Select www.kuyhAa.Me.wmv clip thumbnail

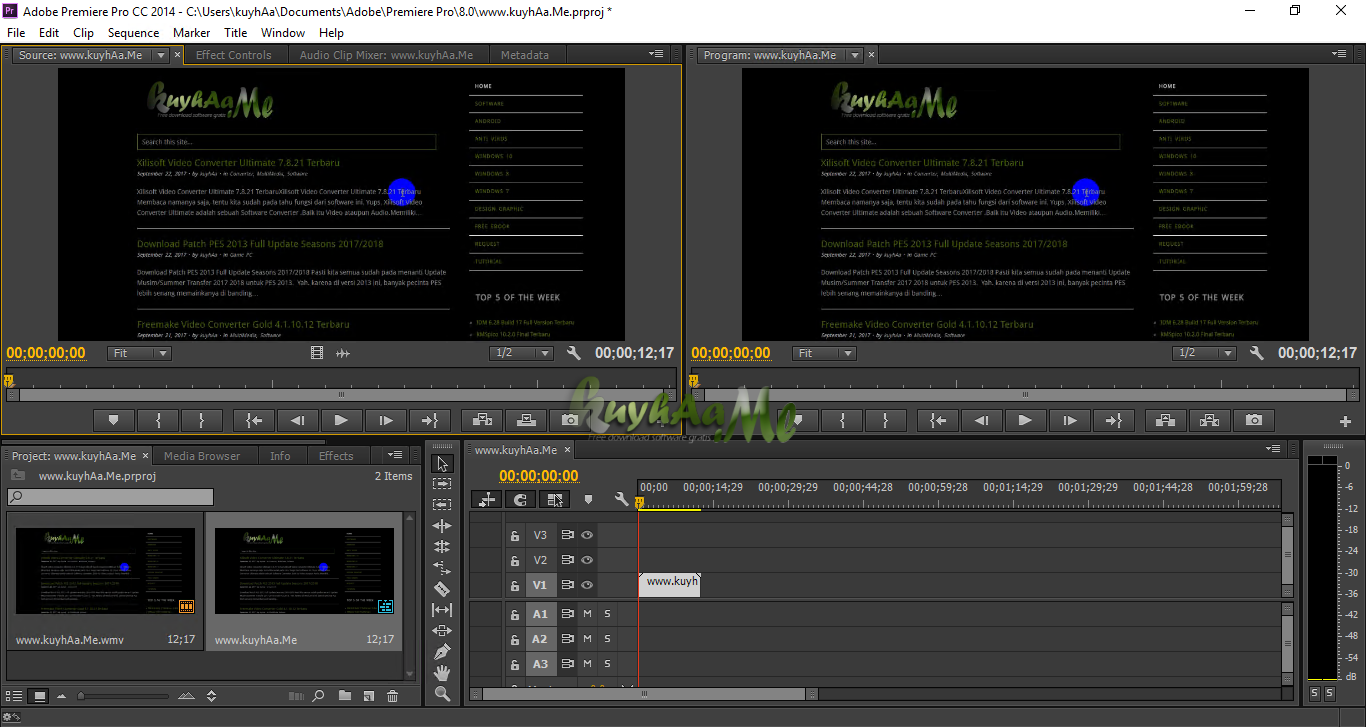pyautogui.click(x=104, y=572)
